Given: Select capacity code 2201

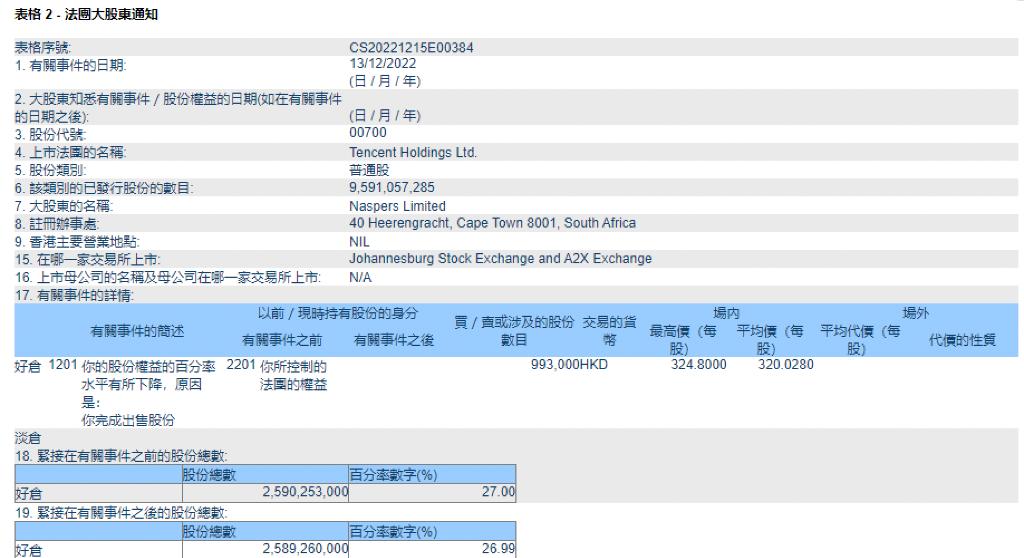Looking at the screenshot, I should pos(241,365).
